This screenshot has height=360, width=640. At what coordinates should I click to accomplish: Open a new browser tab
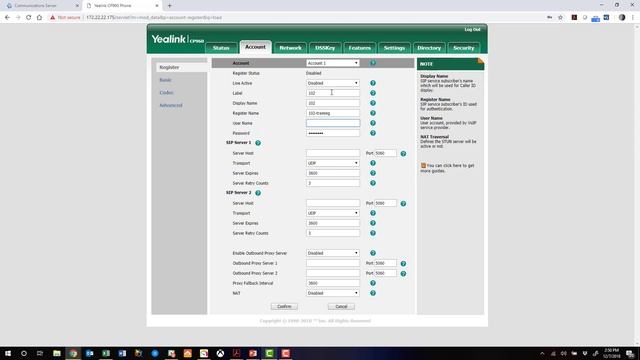click(x=169, y=6)
